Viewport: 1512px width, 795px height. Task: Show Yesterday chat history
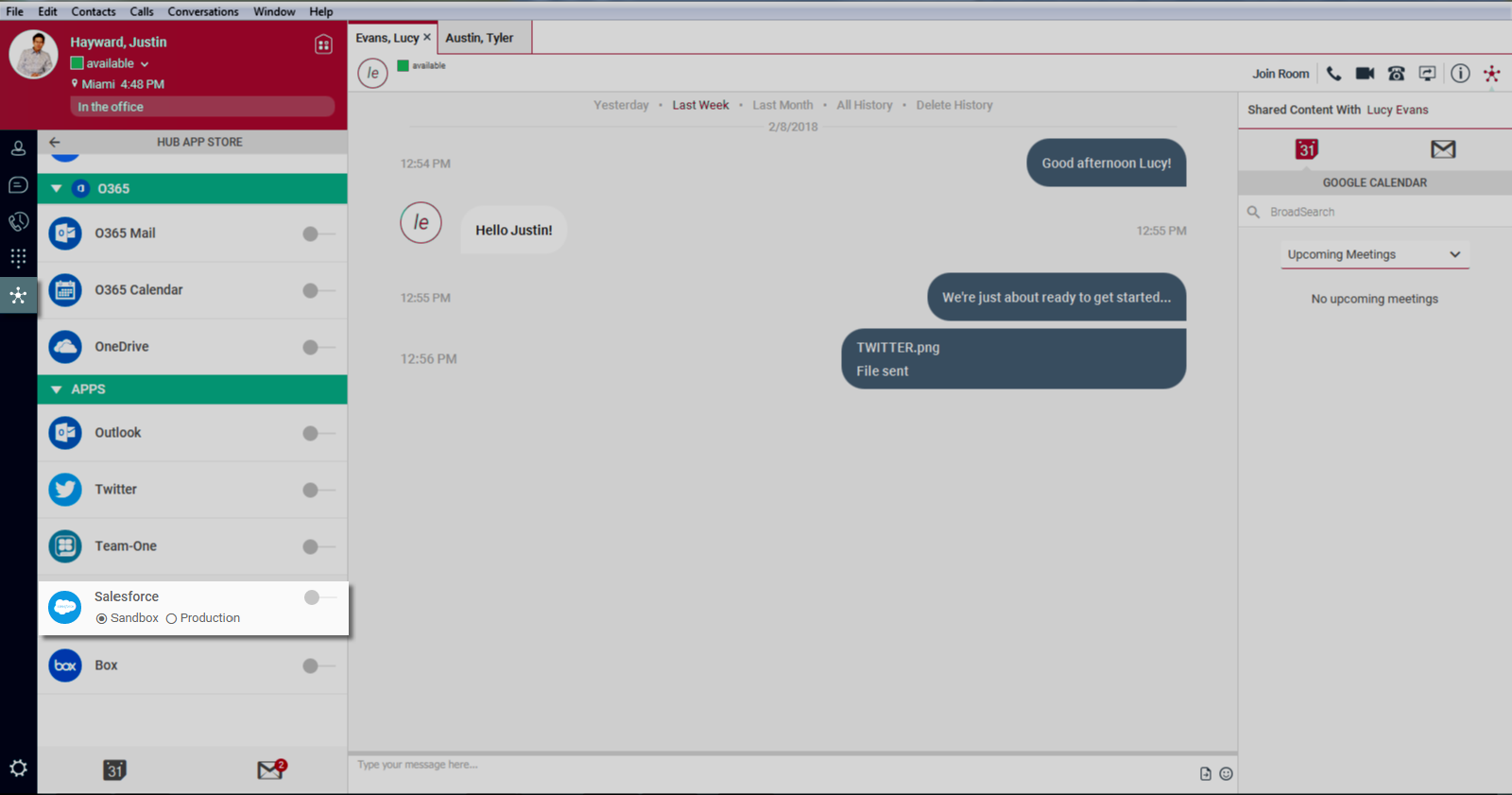tap(621, 105)
